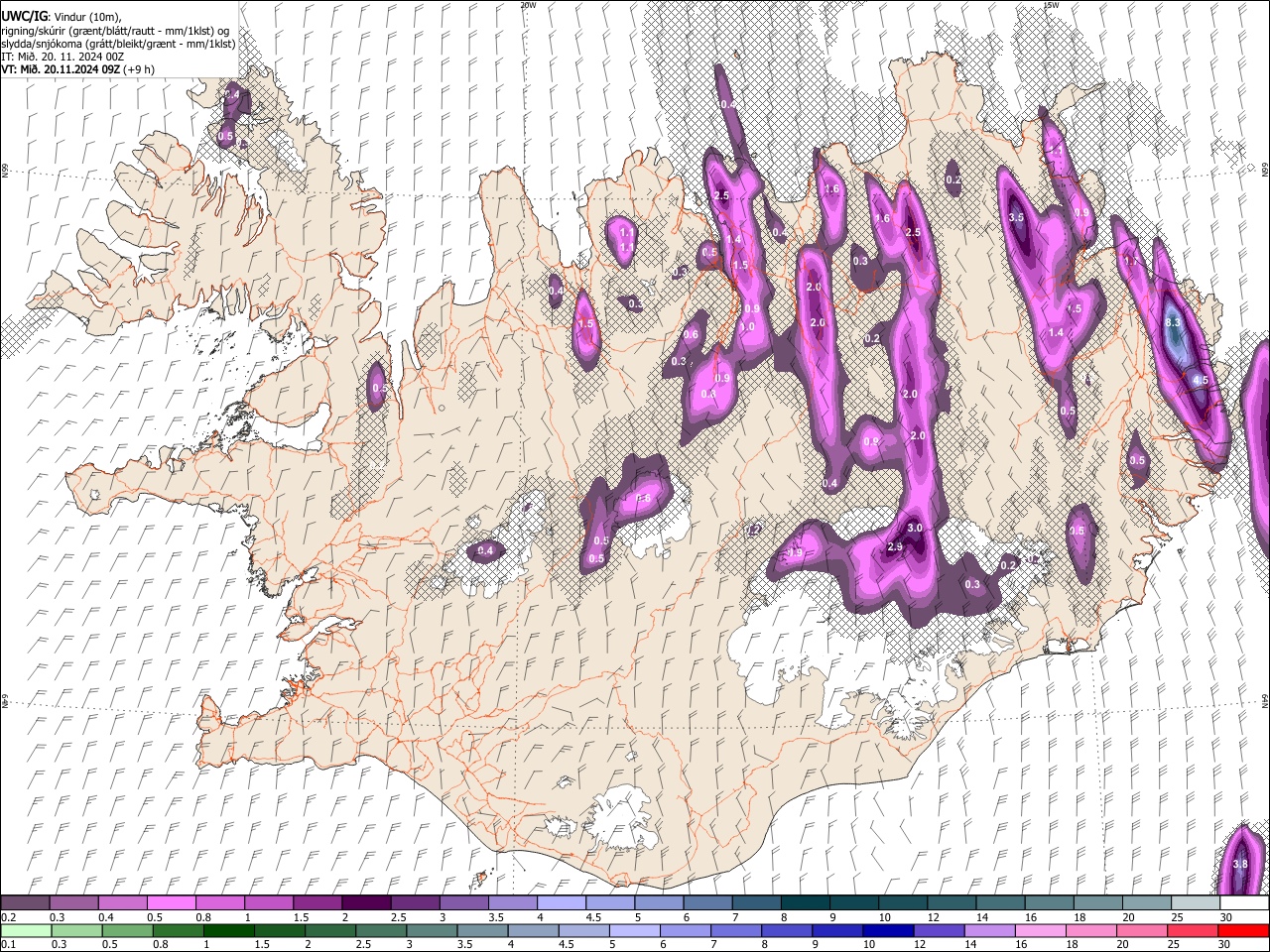Click the 14–16 grey-teal swatch, upper legend
The height and width of the screenshot is (952, 1270).
click(x=998, y=903)
